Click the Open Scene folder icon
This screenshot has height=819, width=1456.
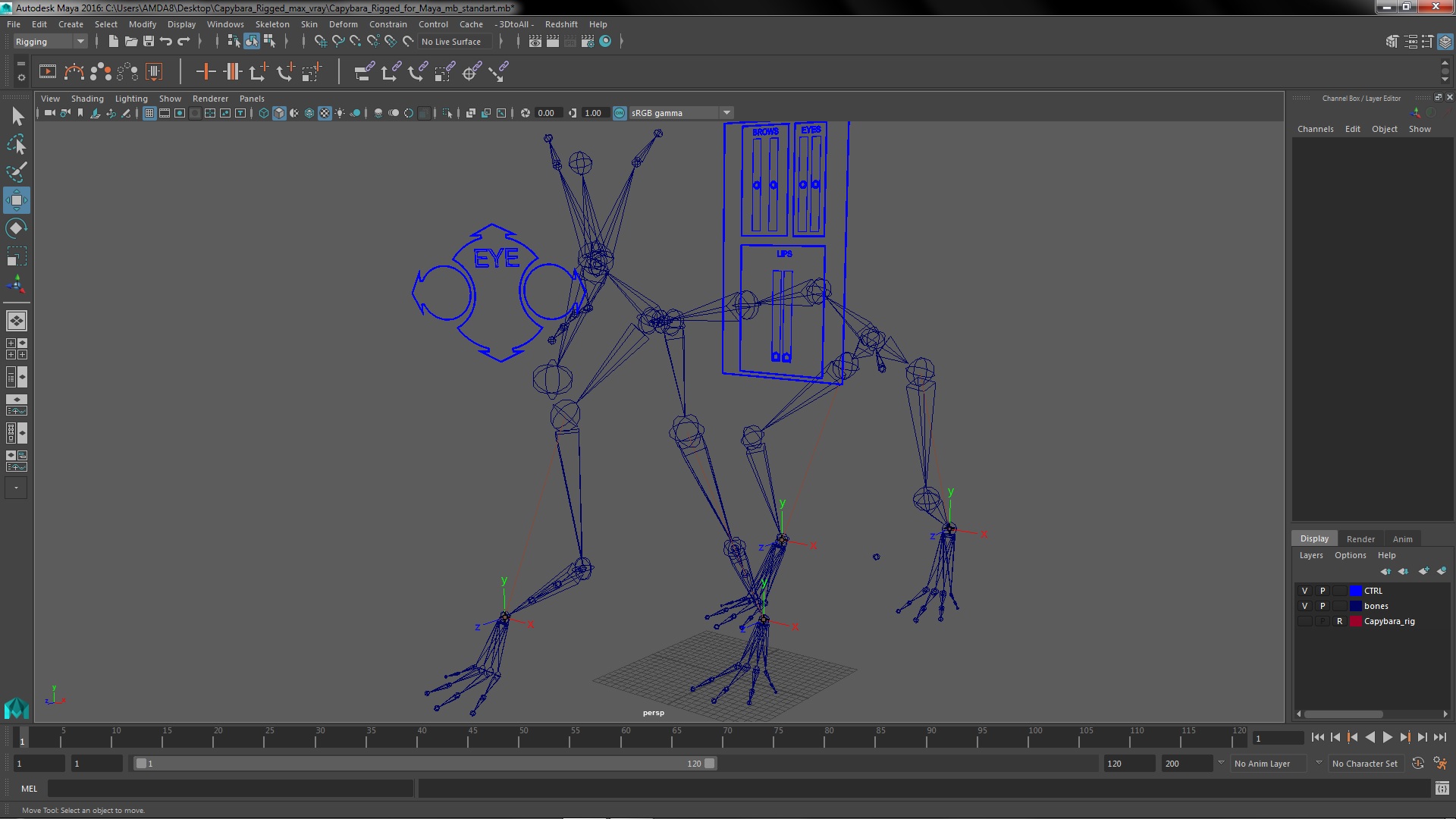130,41
